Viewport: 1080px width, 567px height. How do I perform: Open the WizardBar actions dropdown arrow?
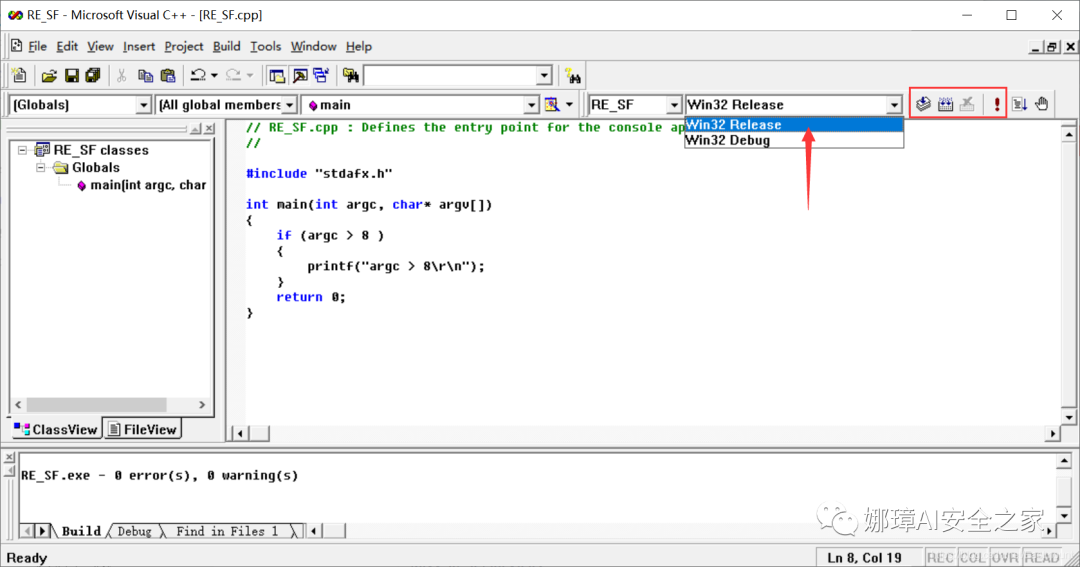click(x=570, y=105)
